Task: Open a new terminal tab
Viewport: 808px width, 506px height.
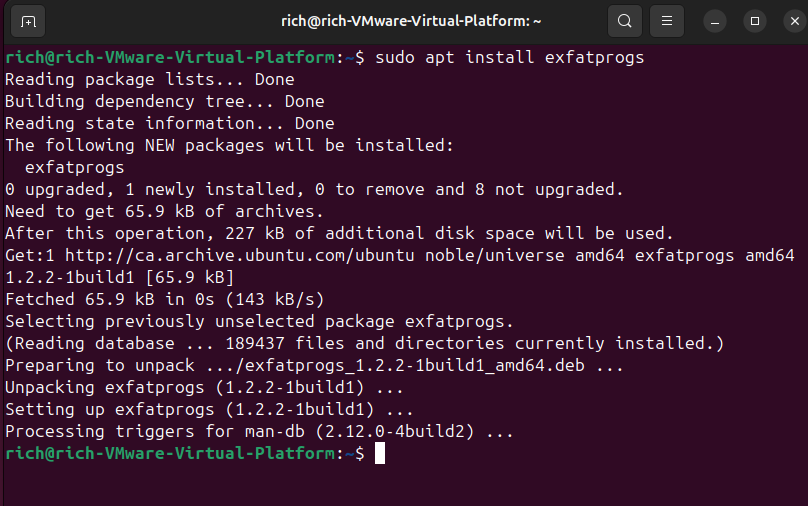Action: tap(28, 21)
